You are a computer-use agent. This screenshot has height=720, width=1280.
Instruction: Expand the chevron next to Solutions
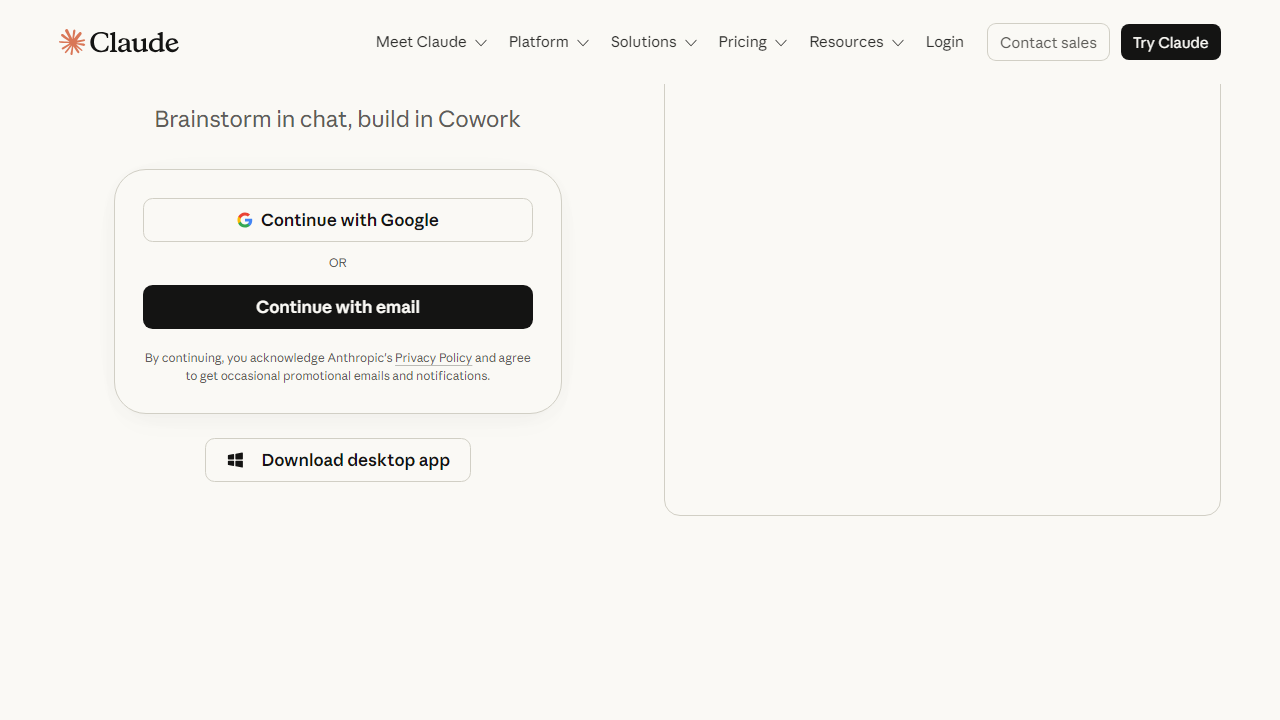[690, 43]
